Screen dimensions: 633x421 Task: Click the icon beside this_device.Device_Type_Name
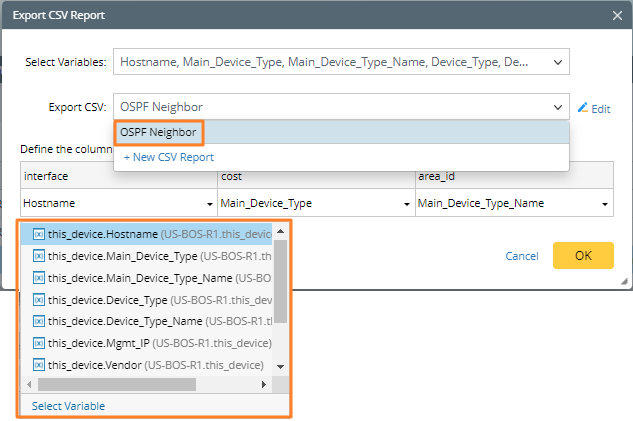pos(39,321)
